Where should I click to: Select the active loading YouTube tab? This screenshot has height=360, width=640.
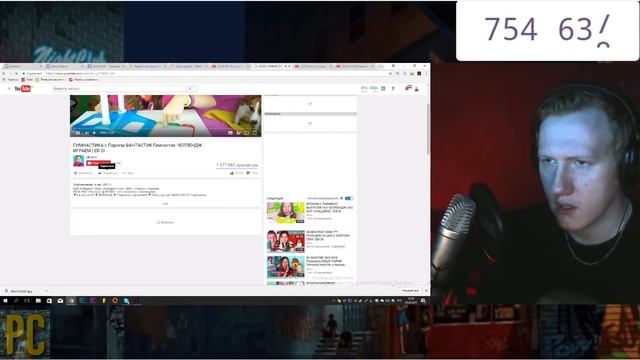[x=271, y=66]
